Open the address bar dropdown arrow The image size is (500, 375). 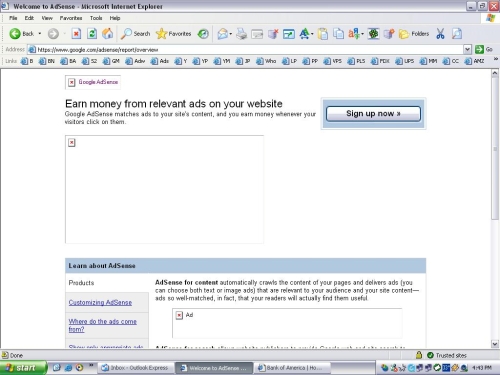(467, 50)
